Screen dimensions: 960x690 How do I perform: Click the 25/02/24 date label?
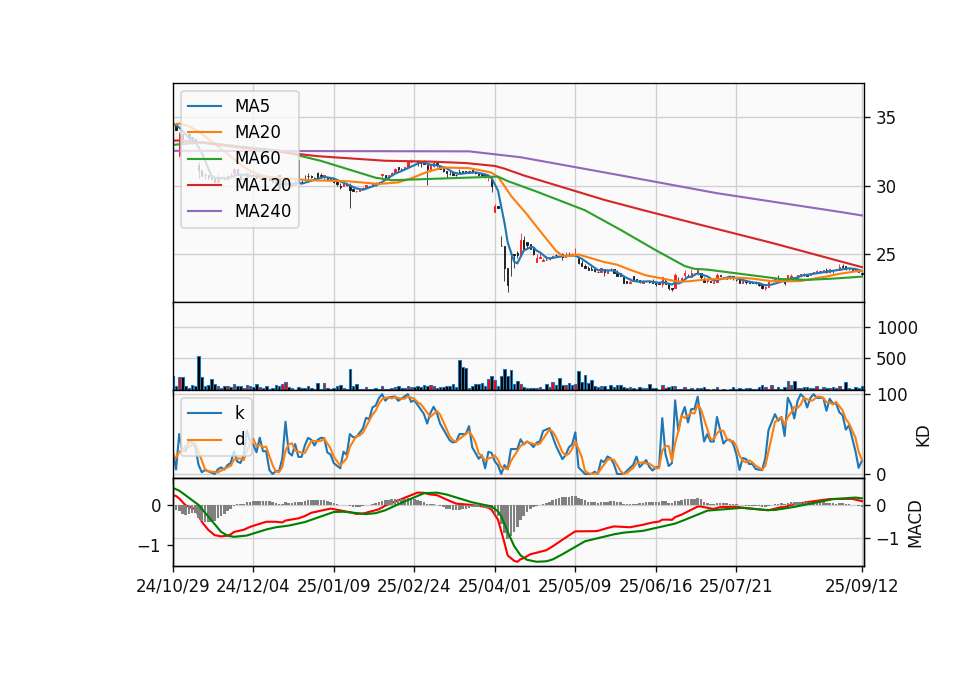pos(414,586)
